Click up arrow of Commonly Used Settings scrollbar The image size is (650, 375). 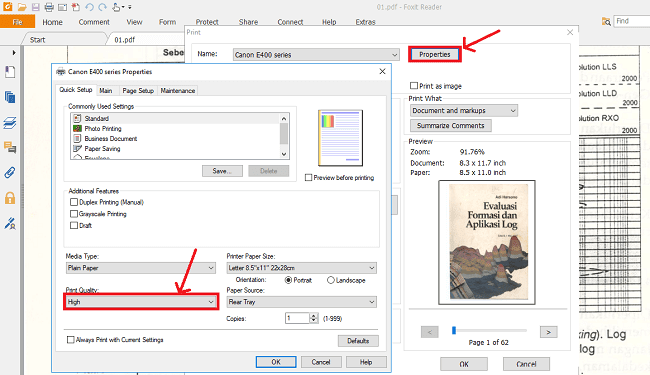coord(284,119)
